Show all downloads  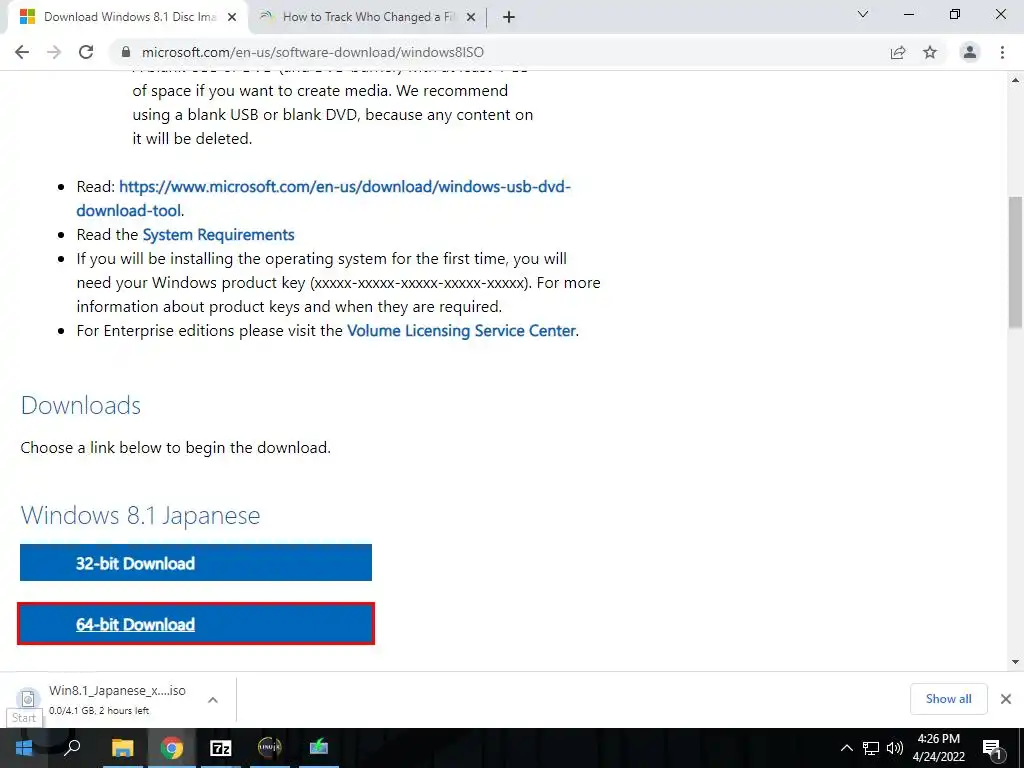tap(948, 699)
